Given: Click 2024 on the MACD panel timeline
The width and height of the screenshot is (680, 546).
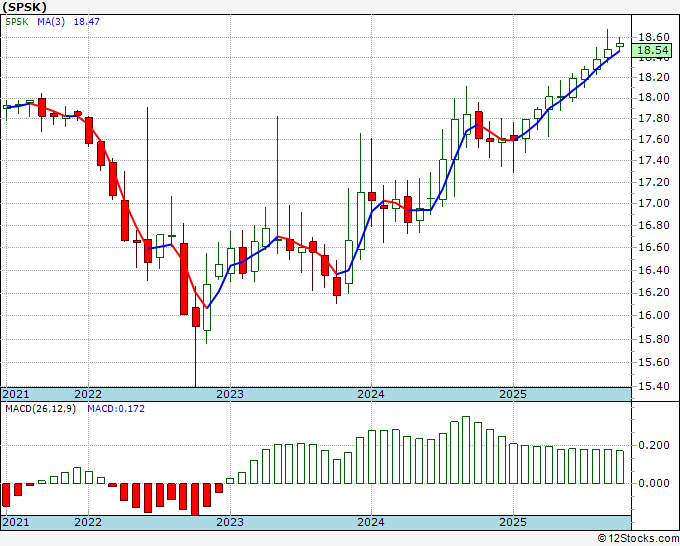Looking at the screenshot, I should tap(371, 522).
